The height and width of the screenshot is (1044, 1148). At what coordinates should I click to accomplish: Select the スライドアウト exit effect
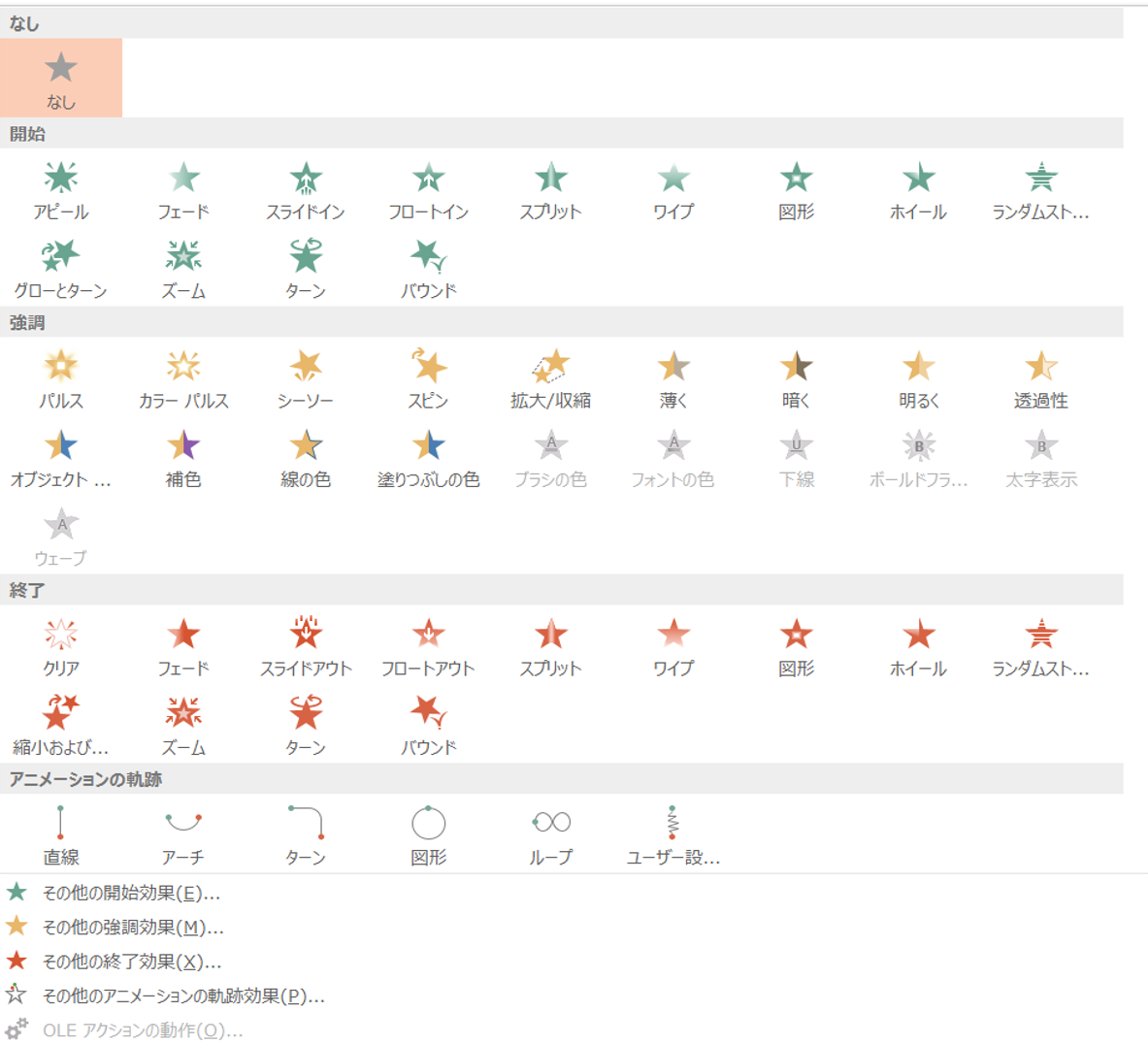click(x=306, y=648)
